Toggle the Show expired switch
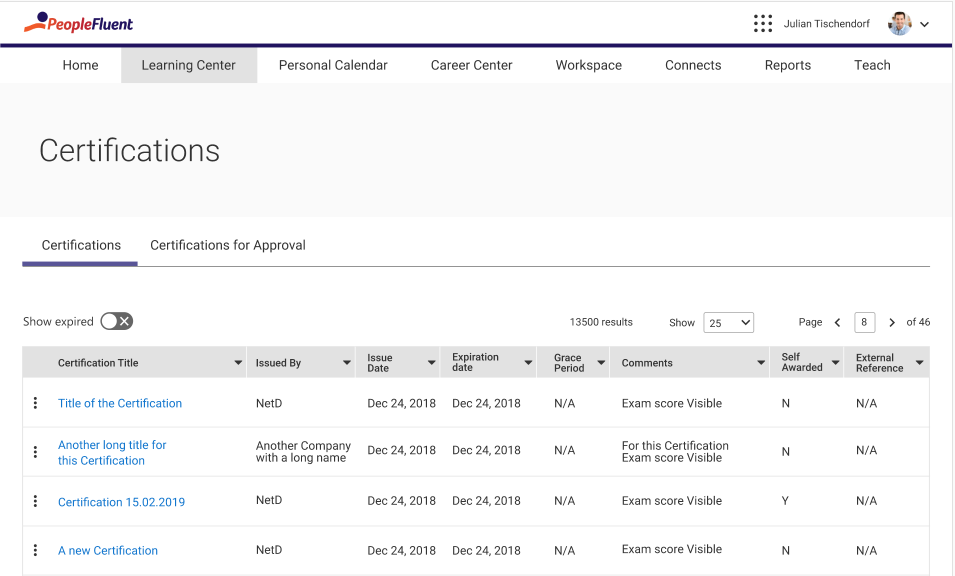 click(x=117, y=321)
